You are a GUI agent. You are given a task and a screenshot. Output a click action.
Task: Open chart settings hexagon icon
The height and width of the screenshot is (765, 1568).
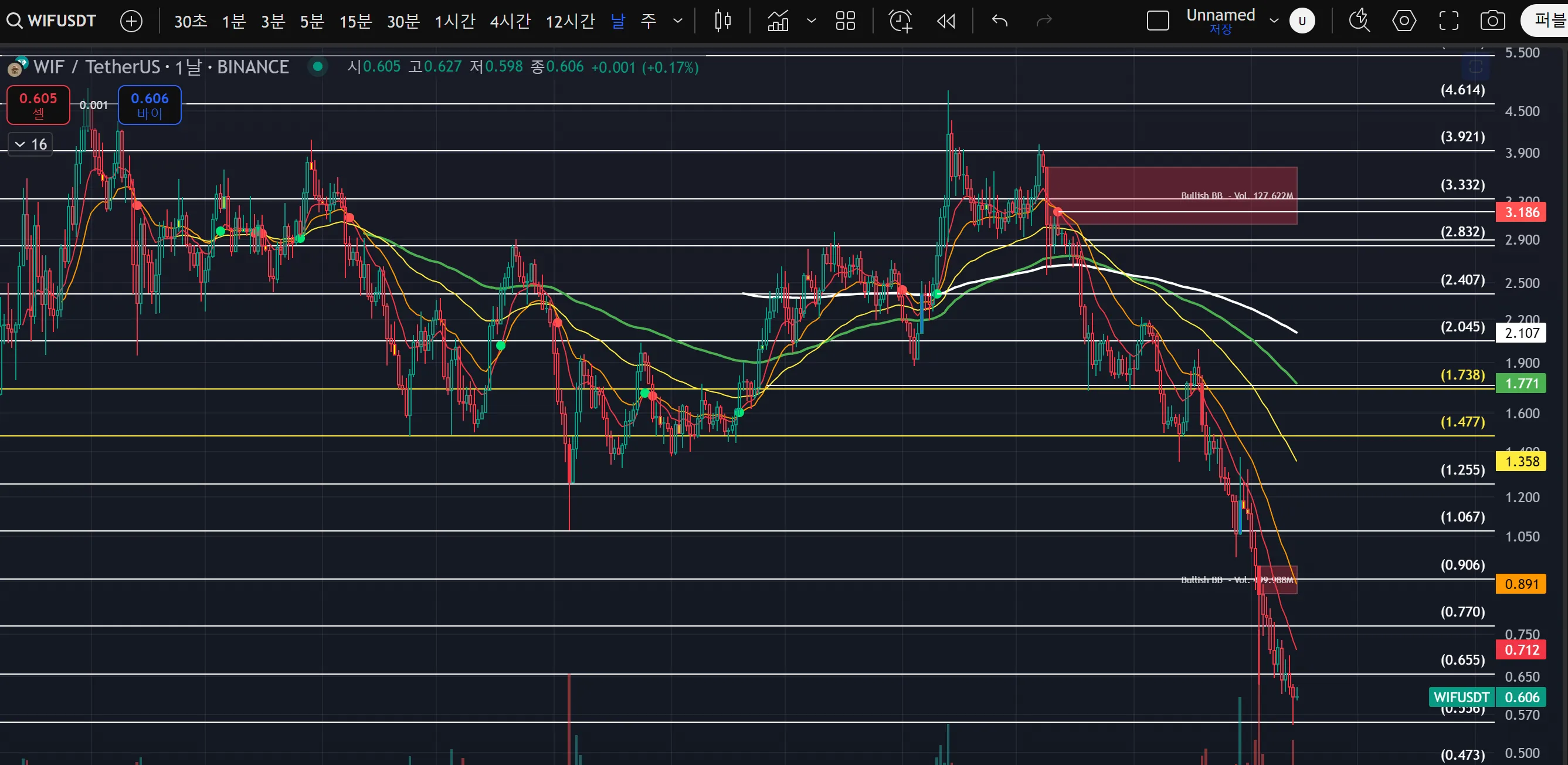(1404, 21)
